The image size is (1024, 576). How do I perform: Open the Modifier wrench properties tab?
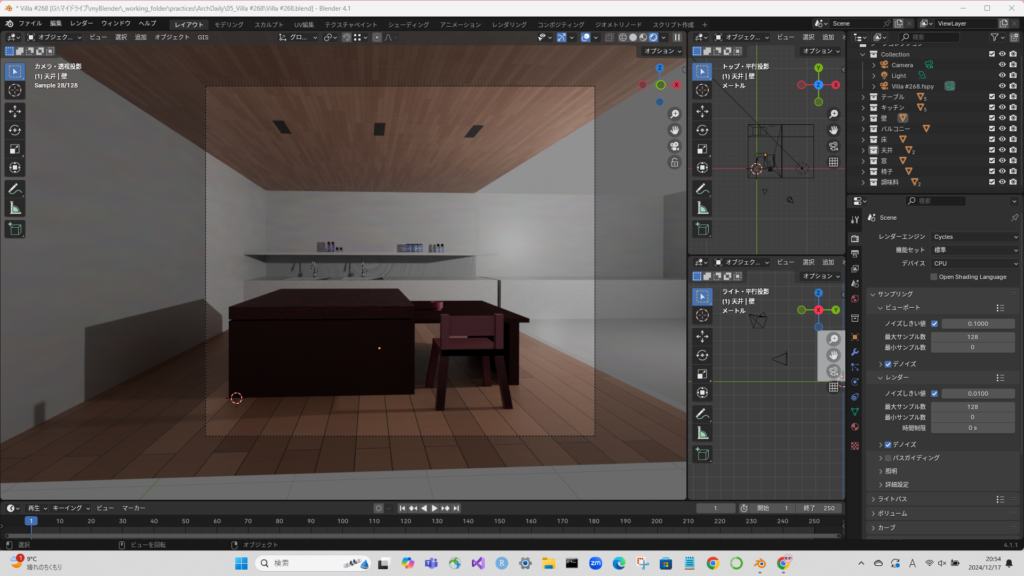pos(855,353)
